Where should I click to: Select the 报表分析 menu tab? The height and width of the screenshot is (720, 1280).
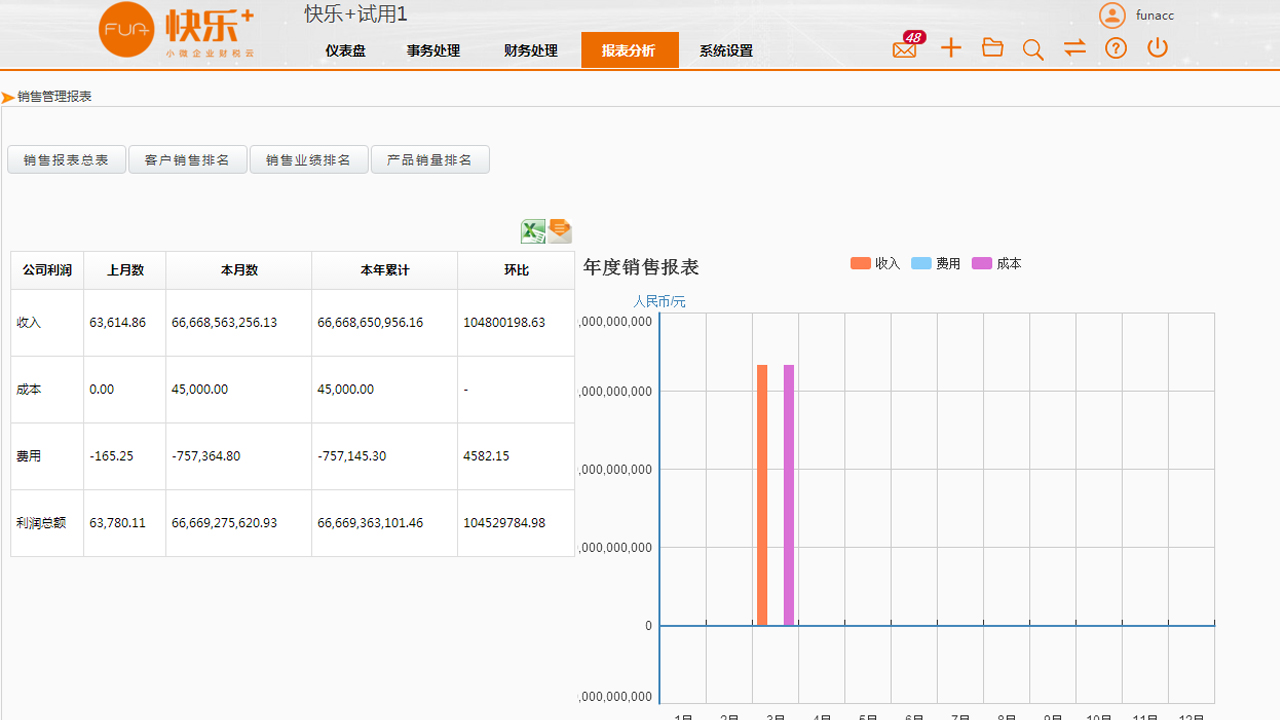(629, 51)
